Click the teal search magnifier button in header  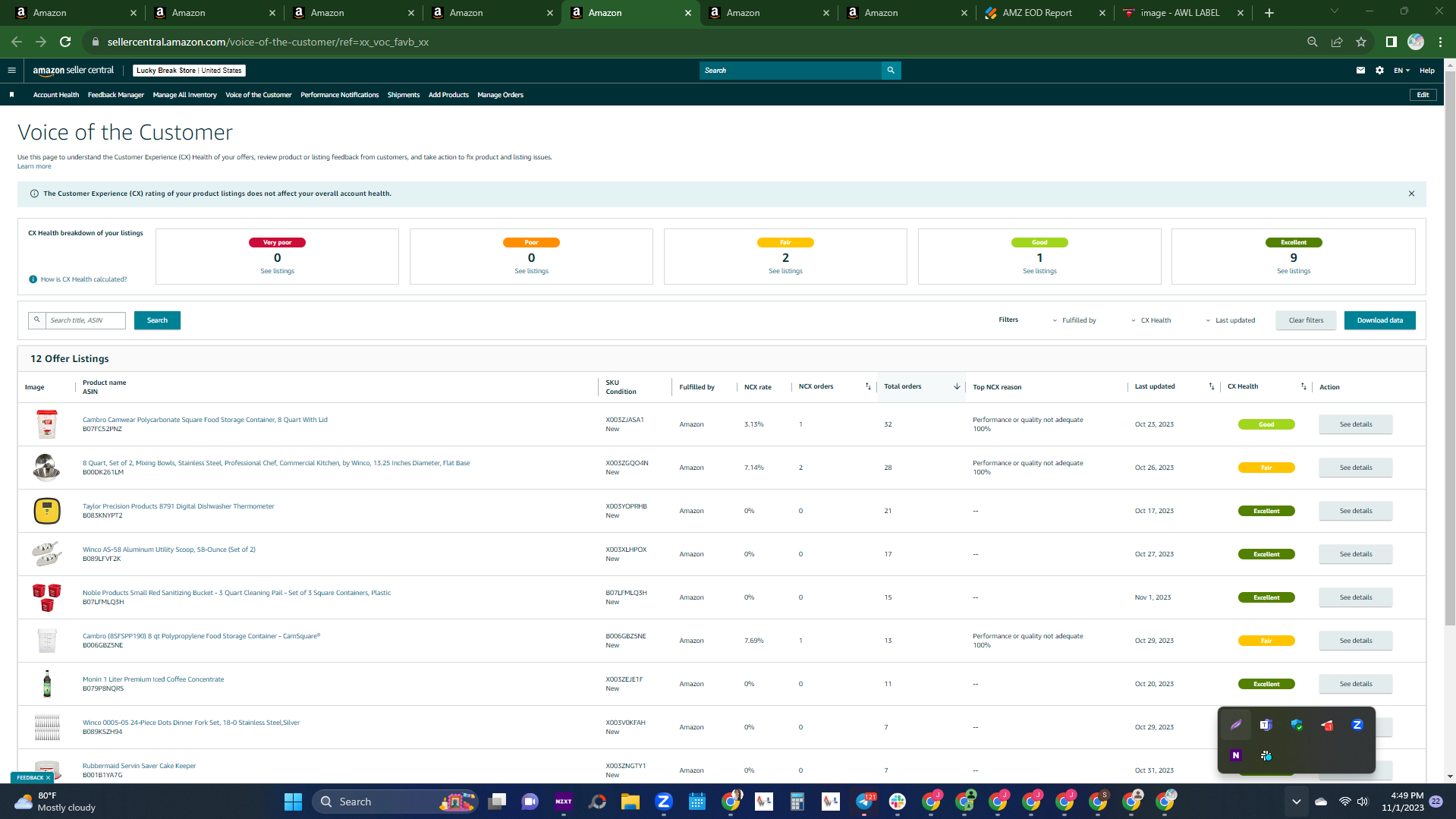891,71
